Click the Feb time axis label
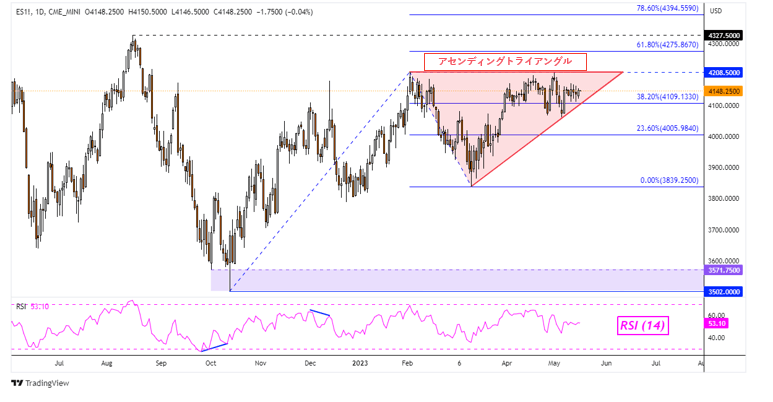Viewport: 773px width, 402px height. [x=407, y=364]
